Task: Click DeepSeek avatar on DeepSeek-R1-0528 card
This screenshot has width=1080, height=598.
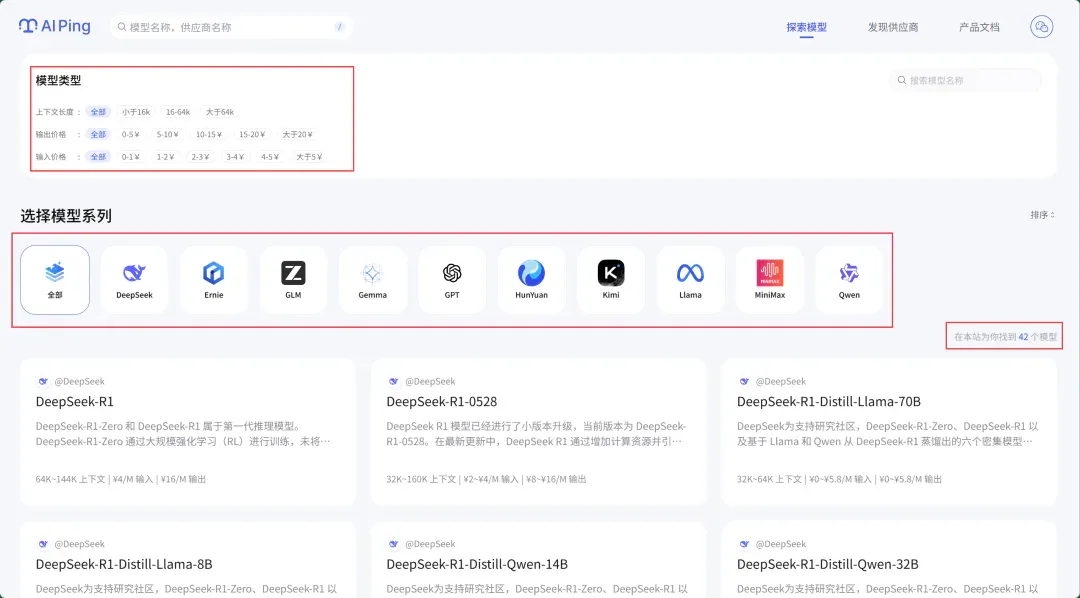Action: [x=393, y=381]
